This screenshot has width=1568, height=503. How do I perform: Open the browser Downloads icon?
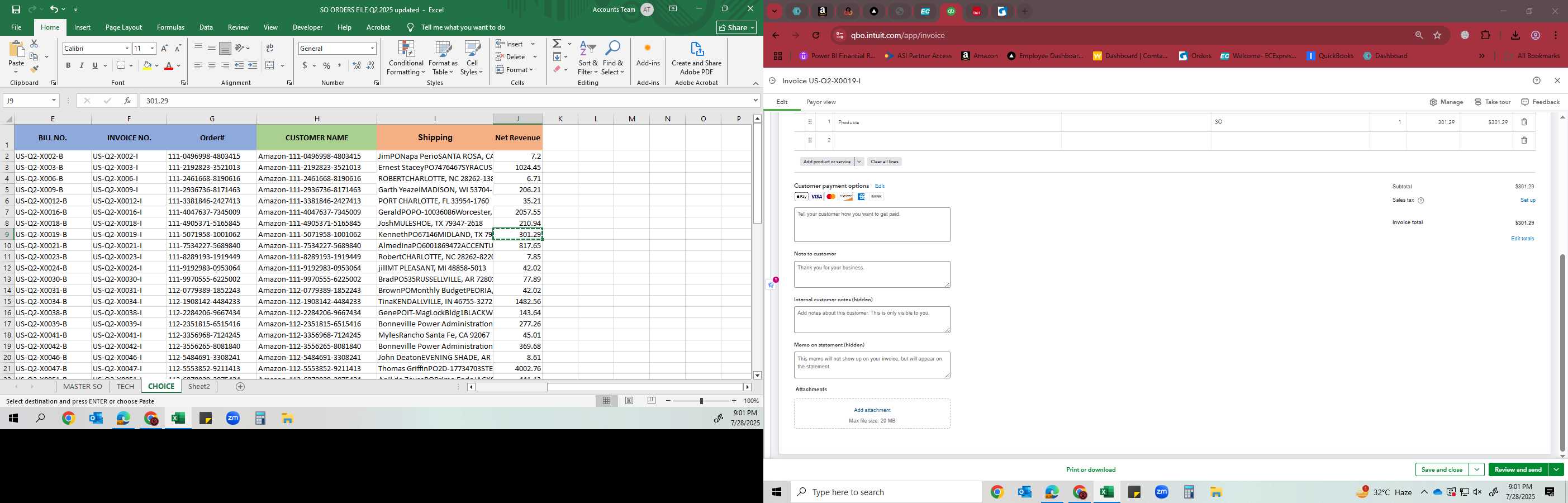(1515, 35)
